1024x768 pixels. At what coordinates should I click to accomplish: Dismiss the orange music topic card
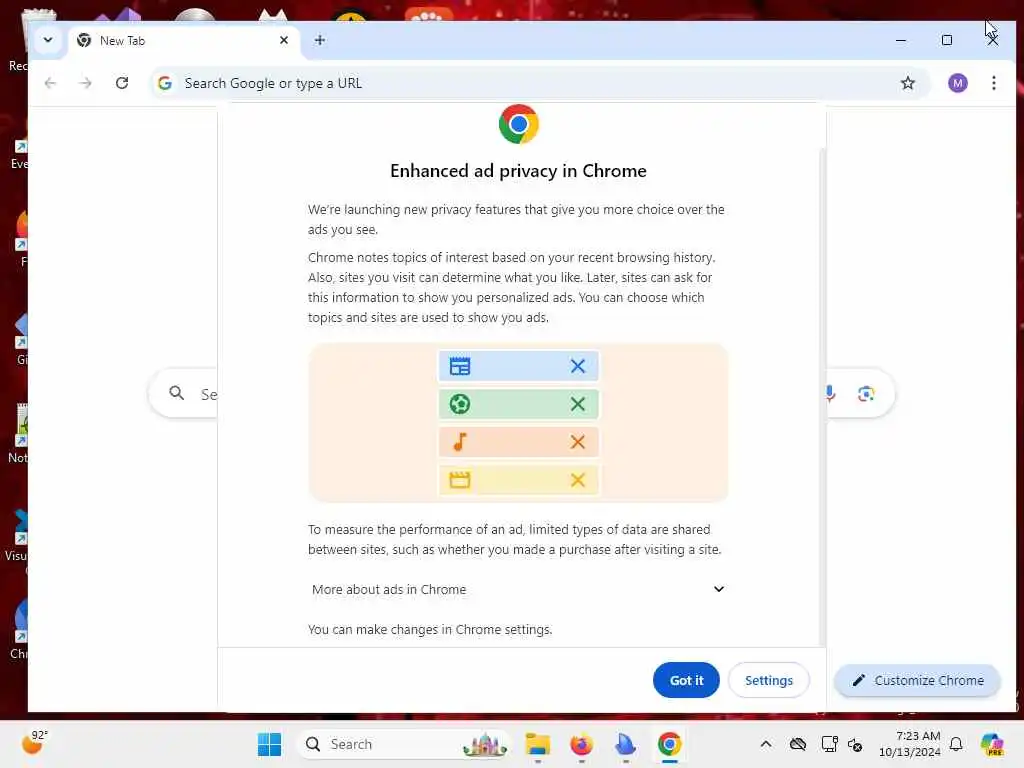[x=577, y=441]
